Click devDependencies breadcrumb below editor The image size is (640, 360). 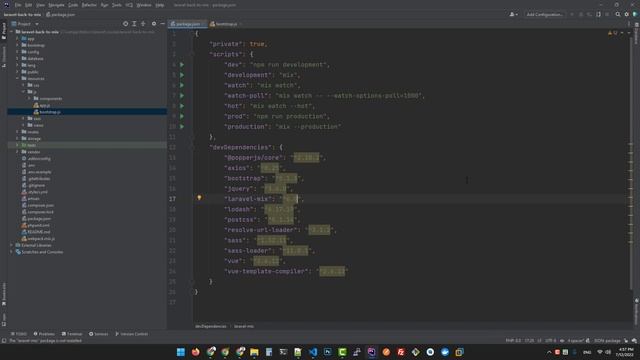pos(211,326)
